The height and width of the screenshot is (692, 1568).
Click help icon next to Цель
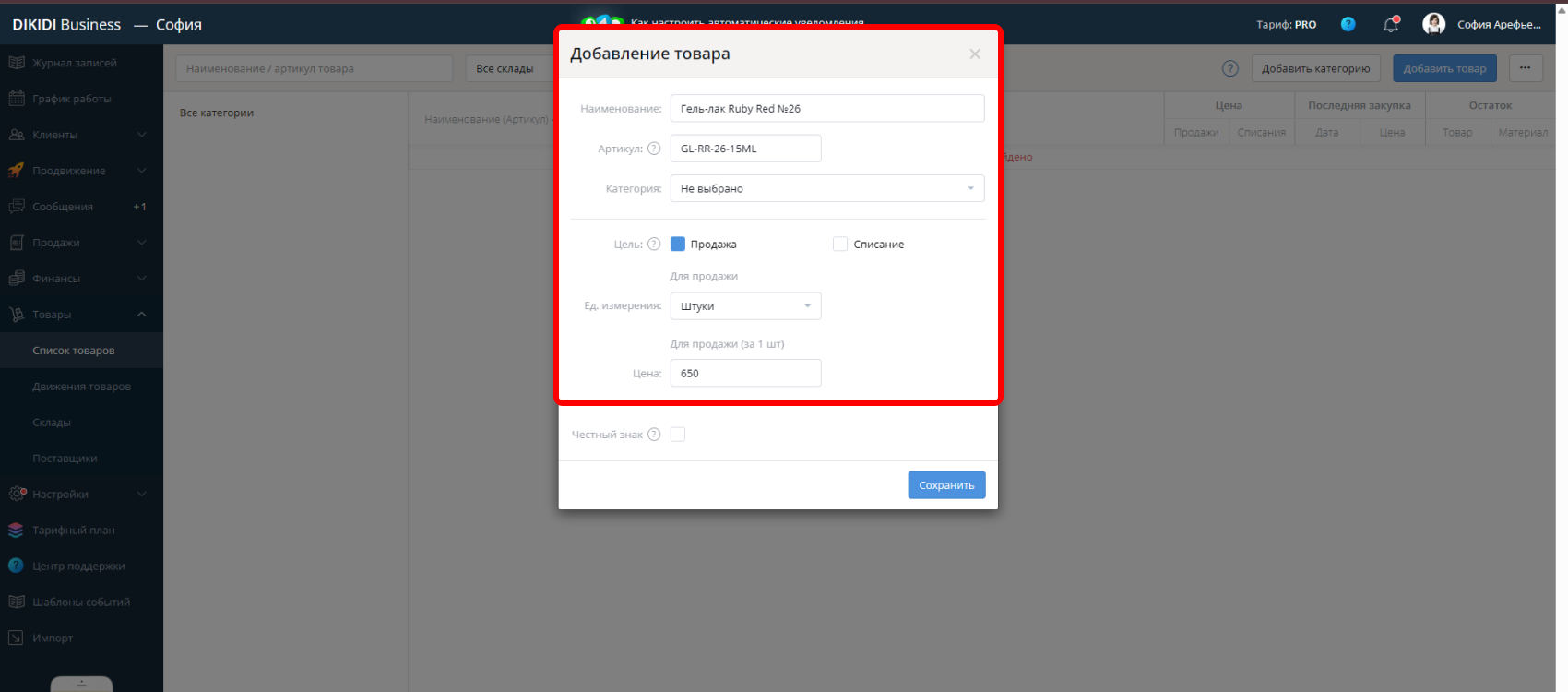(x=654, y=245)
